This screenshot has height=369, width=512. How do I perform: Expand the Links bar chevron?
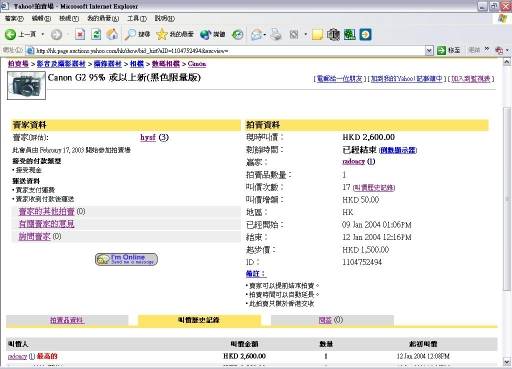(487, 49)
